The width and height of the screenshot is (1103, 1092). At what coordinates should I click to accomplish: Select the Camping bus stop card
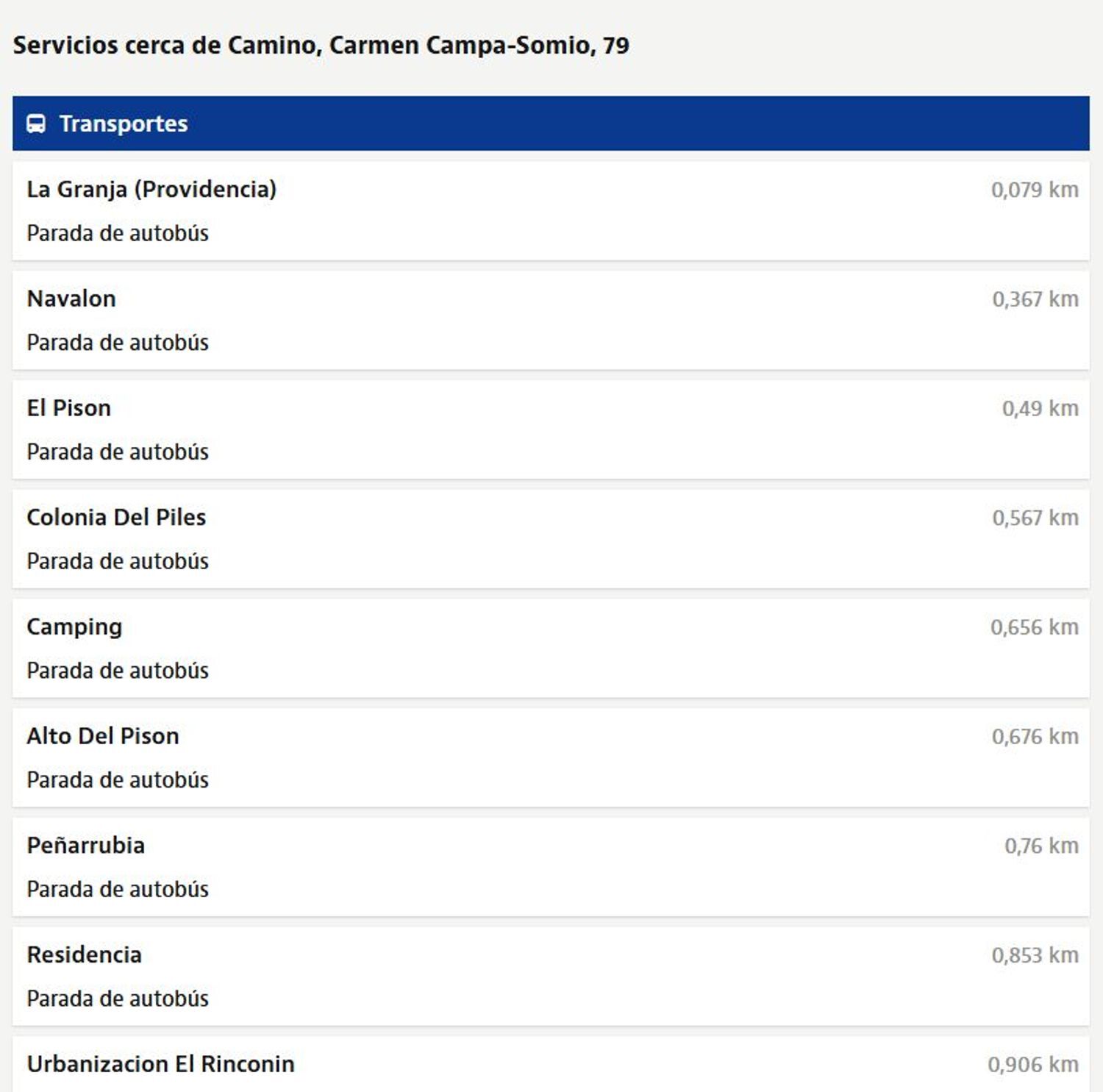point(551,649)
